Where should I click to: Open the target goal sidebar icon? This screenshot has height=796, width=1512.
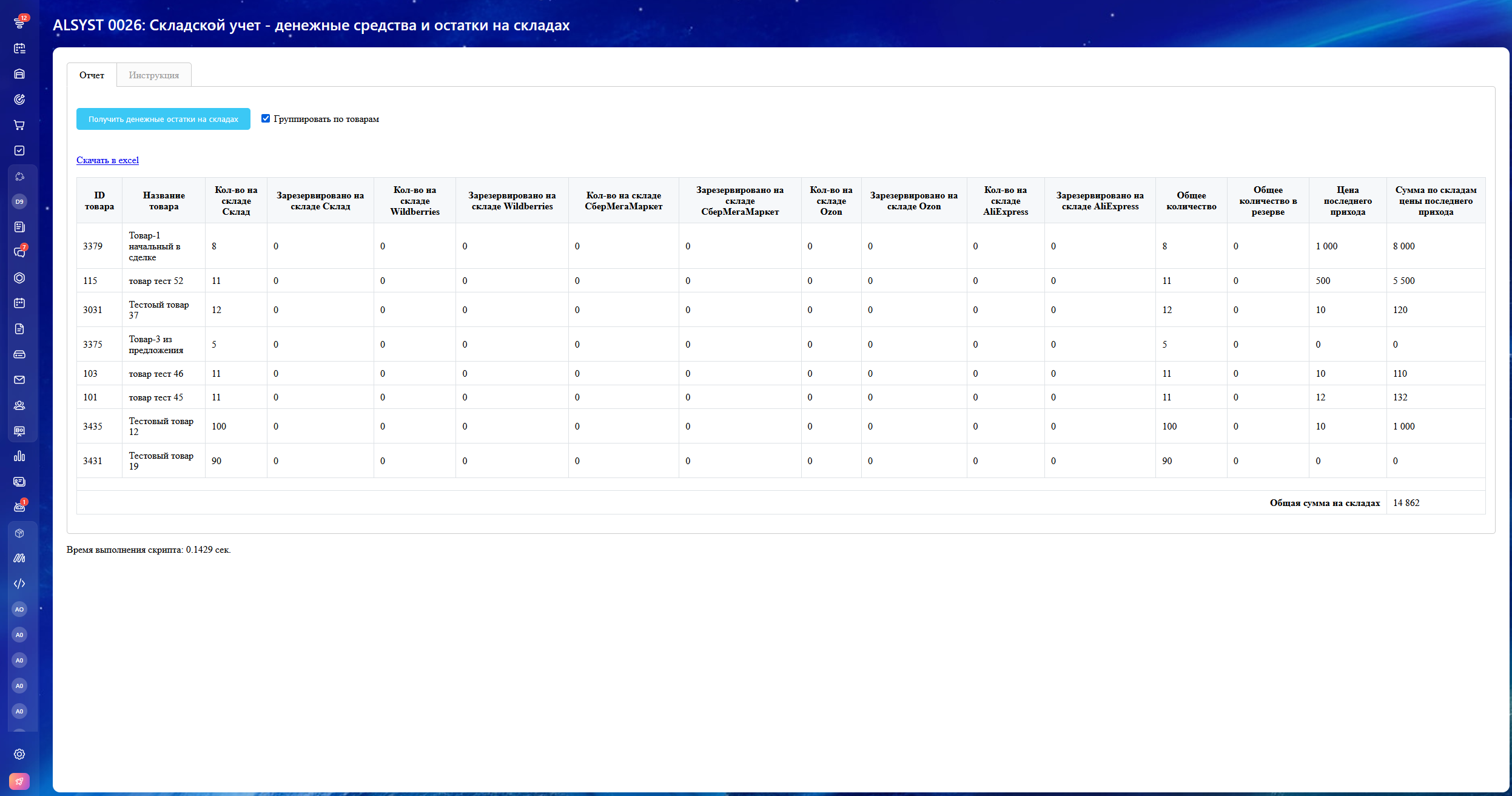click(x=19, y=99)
